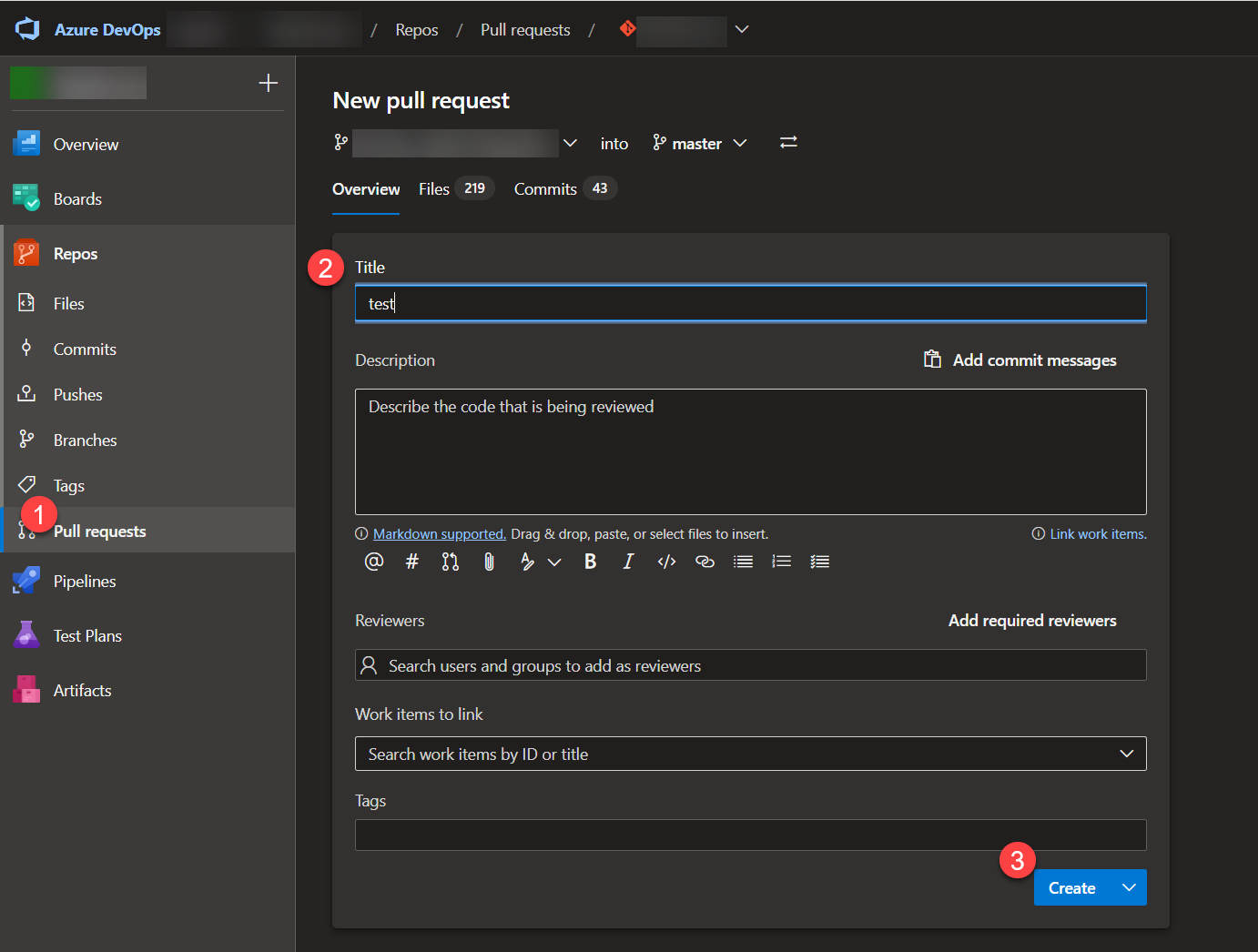
Task: Click Add commit messages button
Action: coord(1020,360)
